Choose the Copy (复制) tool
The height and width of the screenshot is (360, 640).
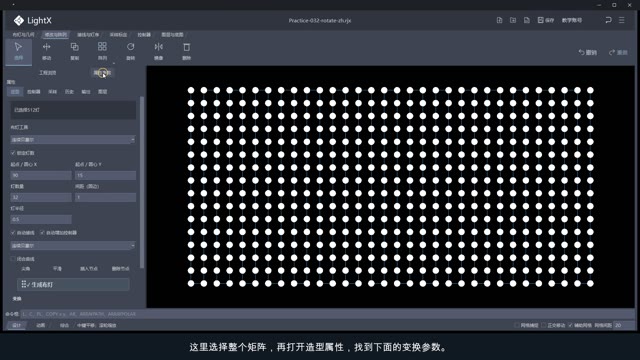[75, 51]
